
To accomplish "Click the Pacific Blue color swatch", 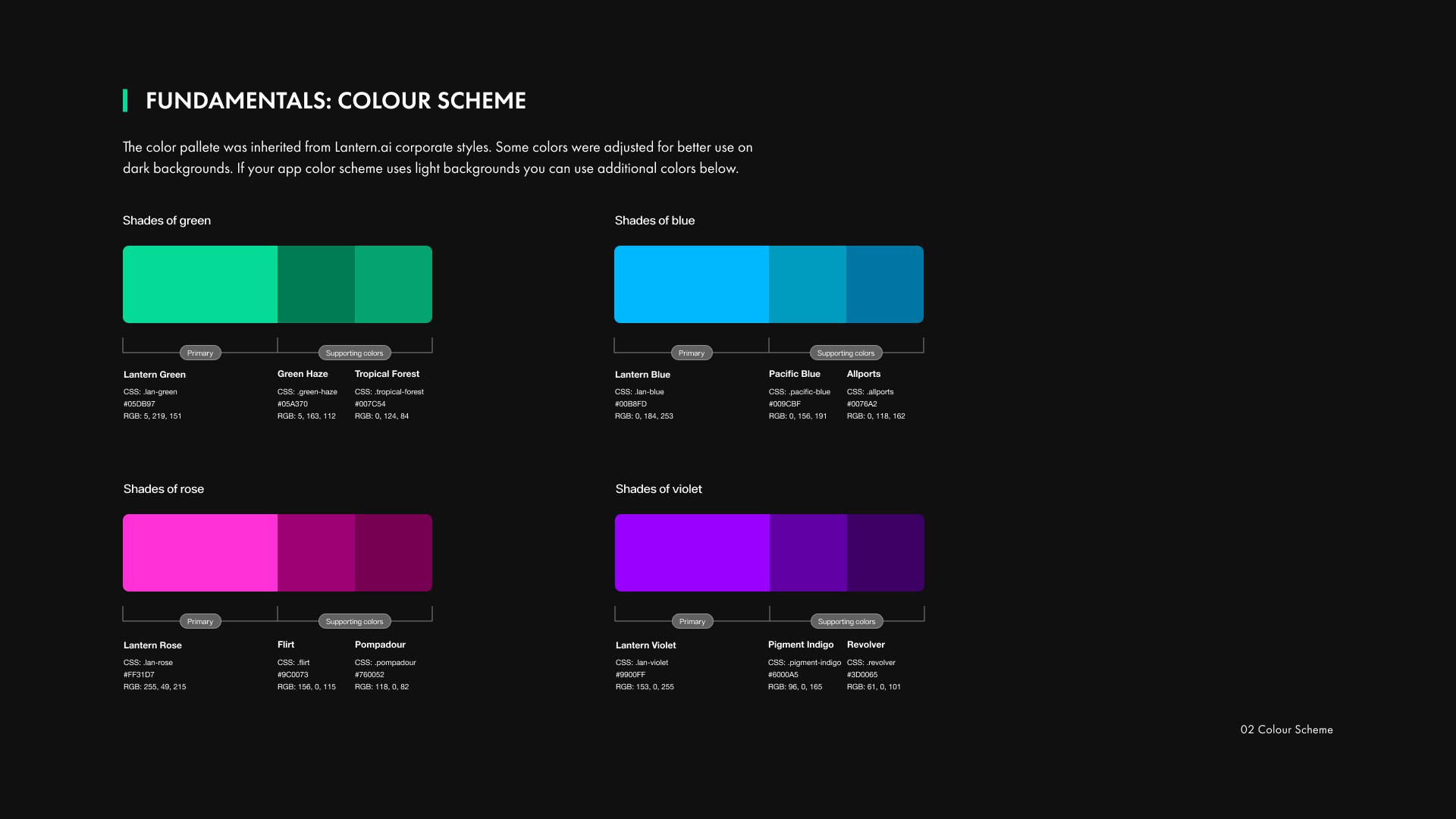I will 807,284.
